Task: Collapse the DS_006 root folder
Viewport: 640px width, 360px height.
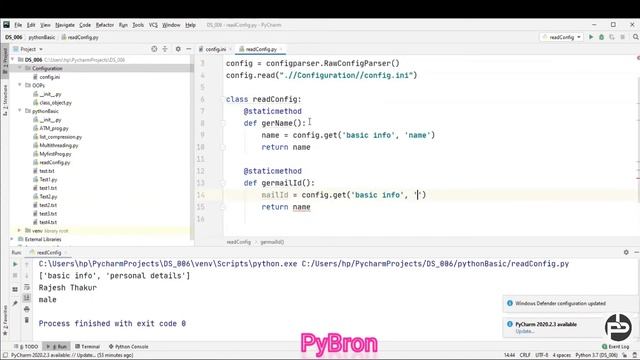Action: (x=13, y=60)
